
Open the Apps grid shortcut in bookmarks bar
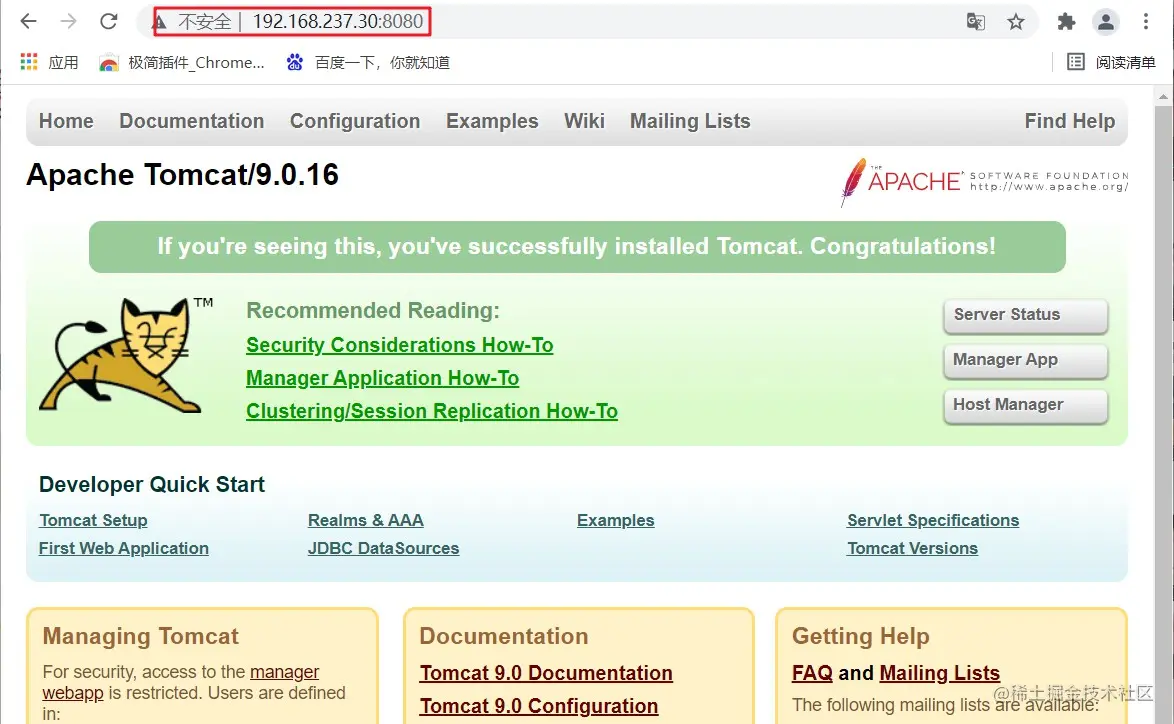pos(49,62)
